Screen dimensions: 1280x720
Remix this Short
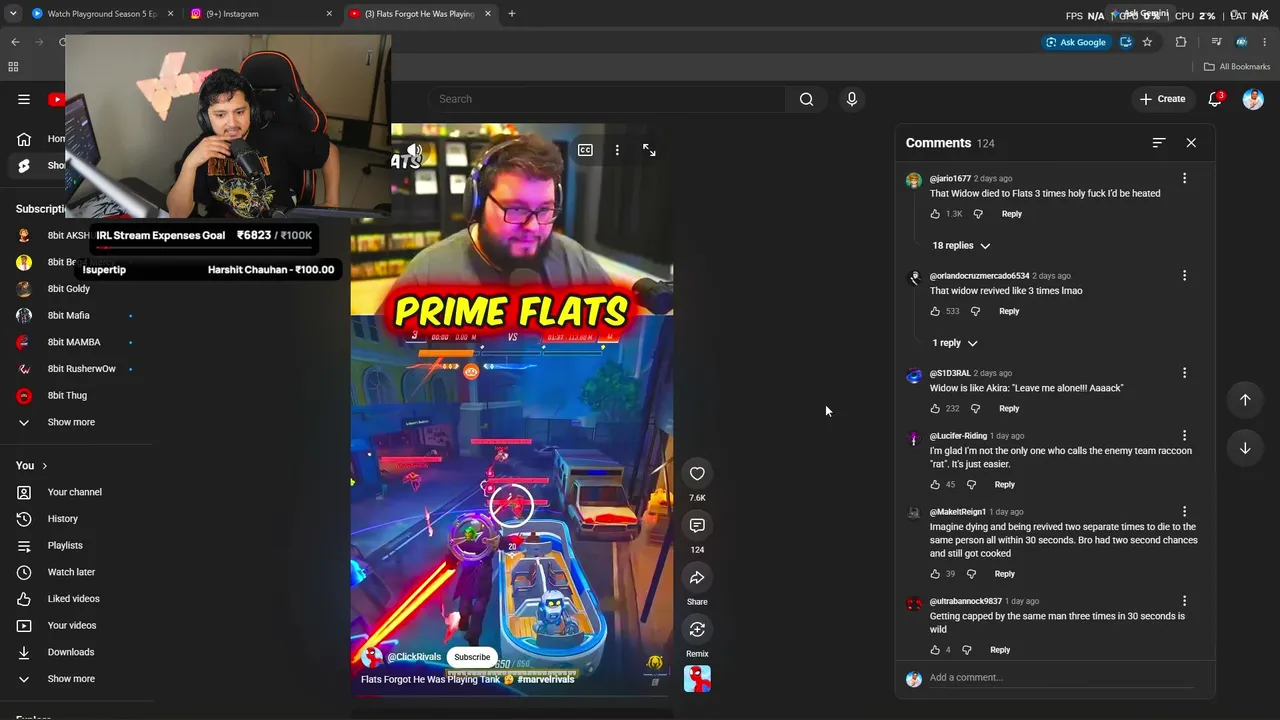[x=697, y=630]
